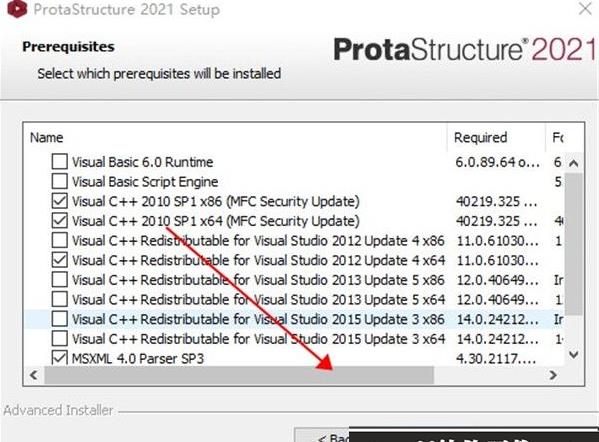Click the horizontal scrollbar thumb
Screen dimensions: 599x442
click(x=239, y=375)
